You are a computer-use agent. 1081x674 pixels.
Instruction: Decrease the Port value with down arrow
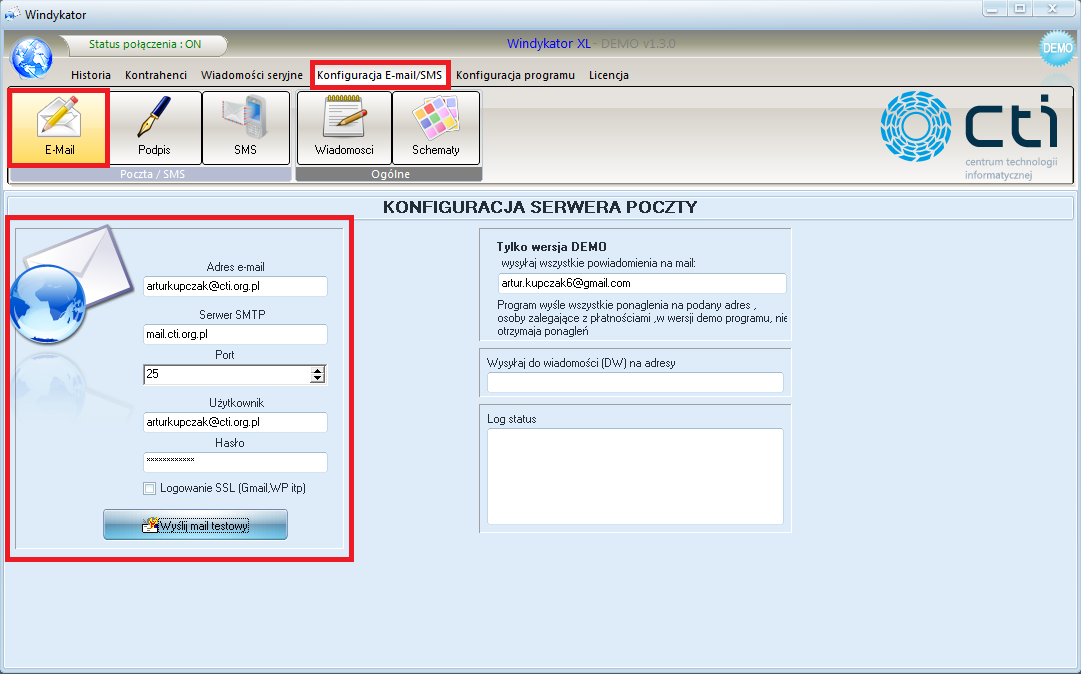[x=317, y=378]
